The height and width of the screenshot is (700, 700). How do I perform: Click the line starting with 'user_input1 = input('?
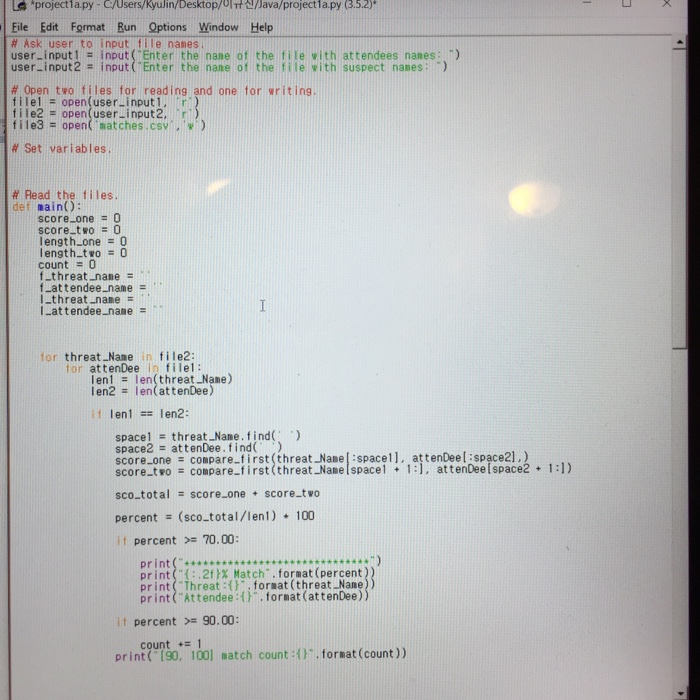(236, 55)
